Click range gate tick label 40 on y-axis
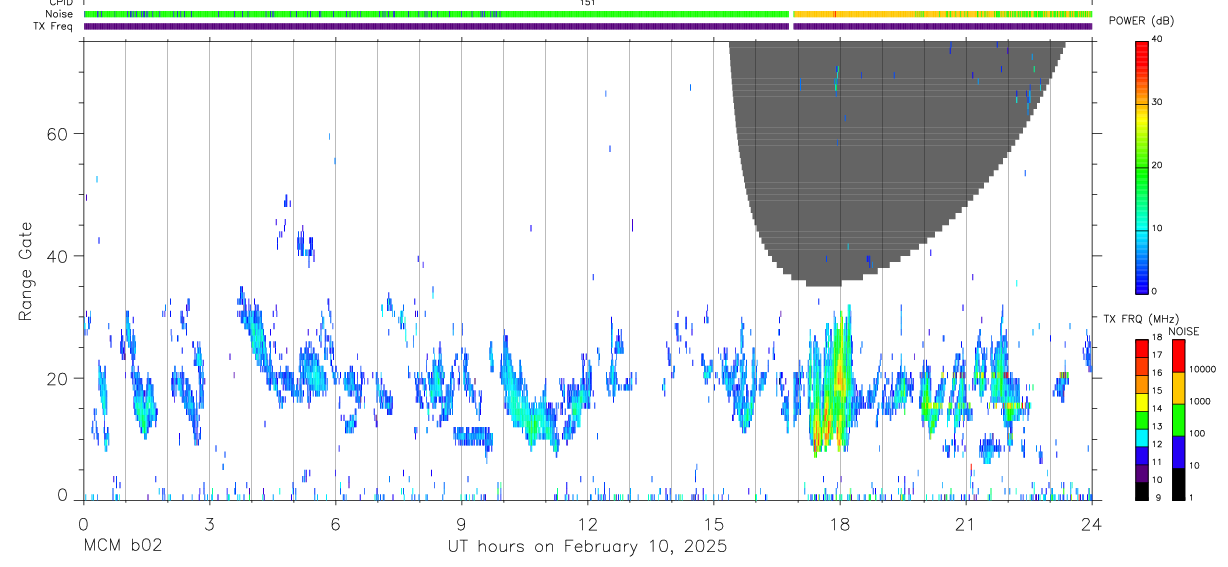 (56, 256)
